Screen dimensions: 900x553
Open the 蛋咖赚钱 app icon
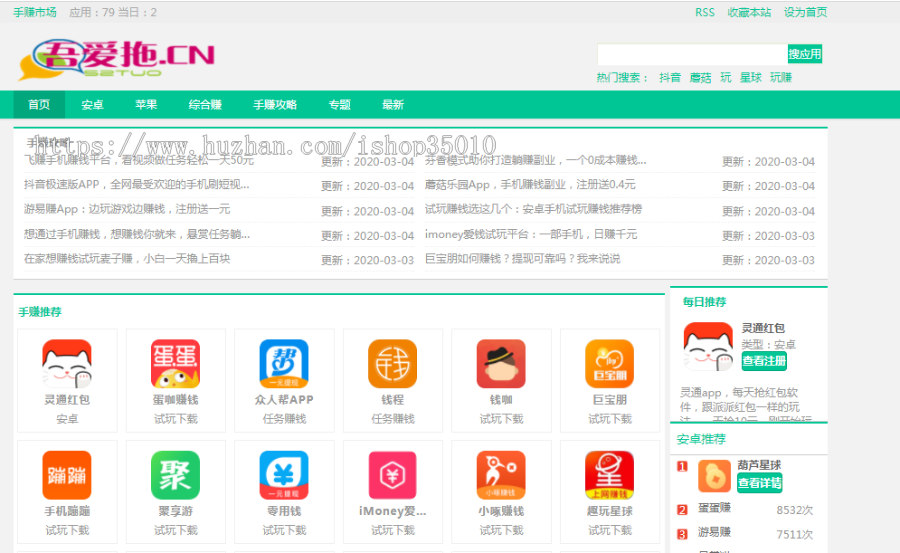click(x=175, y=363)
